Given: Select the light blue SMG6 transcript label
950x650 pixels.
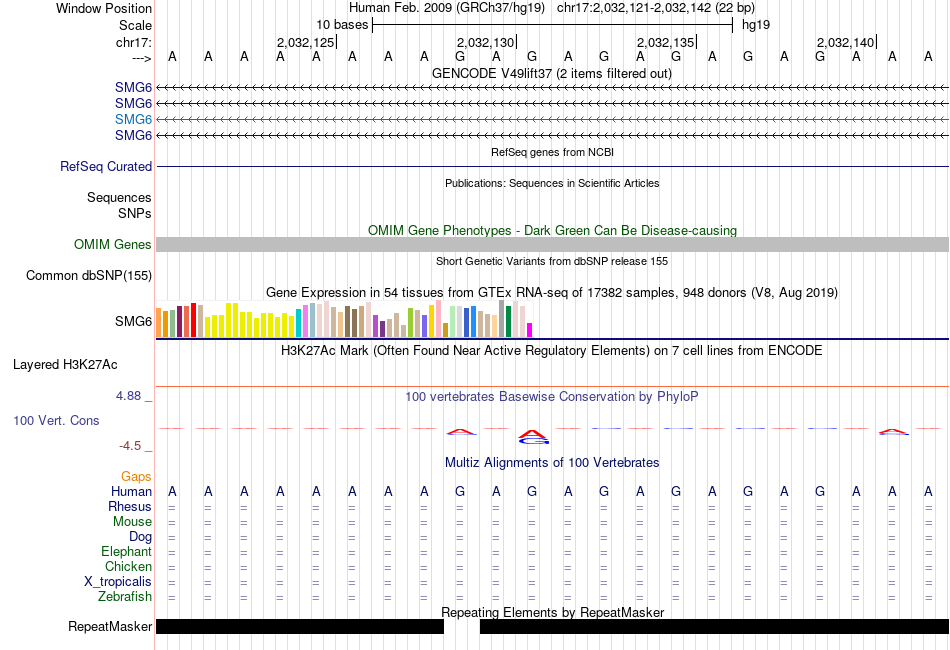Looking at the screenshot, I should click(x=133, y=119).
